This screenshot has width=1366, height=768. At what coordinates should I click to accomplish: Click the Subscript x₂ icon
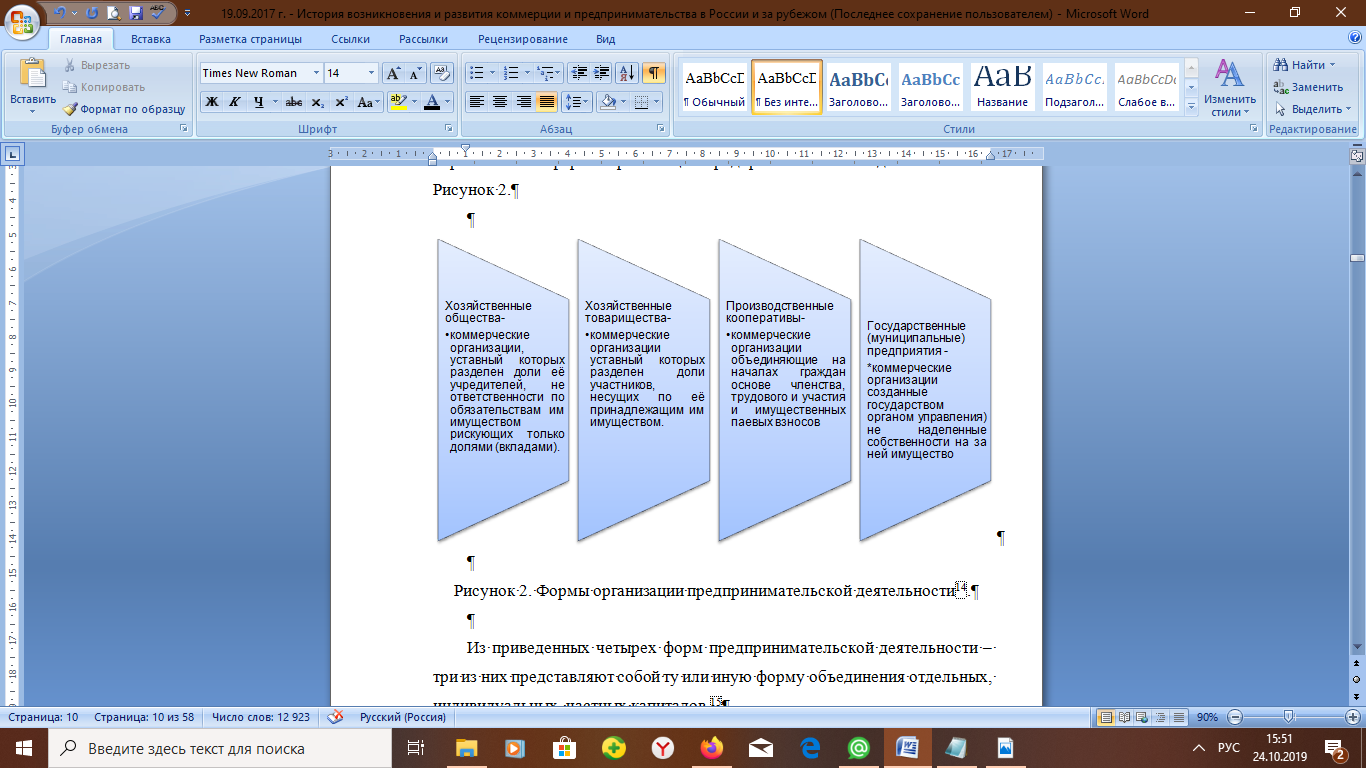click(x=317, y=102)
